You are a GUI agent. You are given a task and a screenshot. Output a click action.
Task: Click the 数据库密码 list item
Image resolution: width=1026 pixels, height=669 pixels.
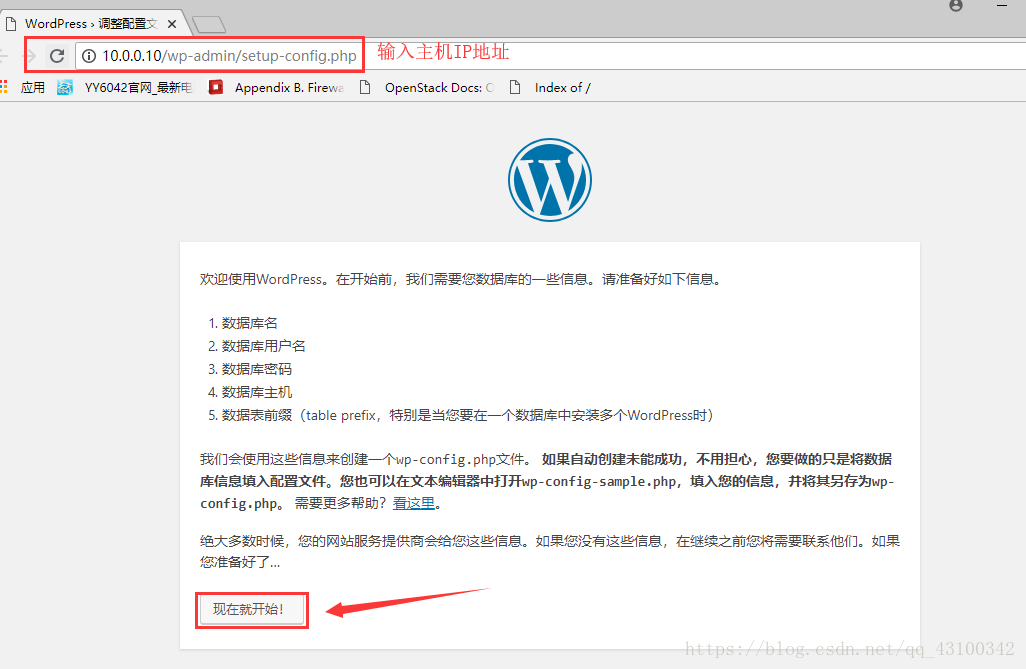256,369
